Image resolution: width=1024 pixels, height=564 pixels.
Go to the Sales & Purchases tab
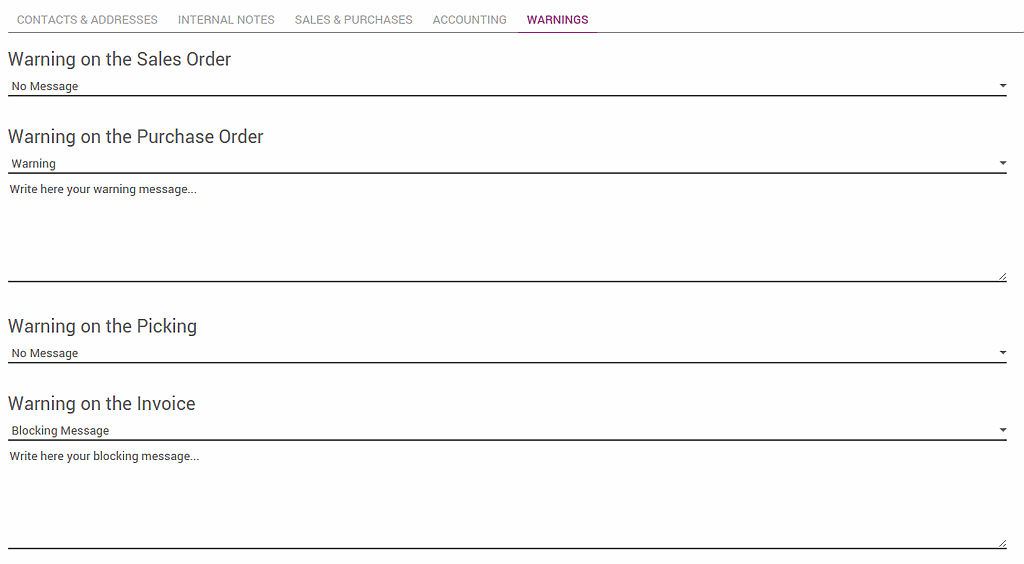(353, 19)
